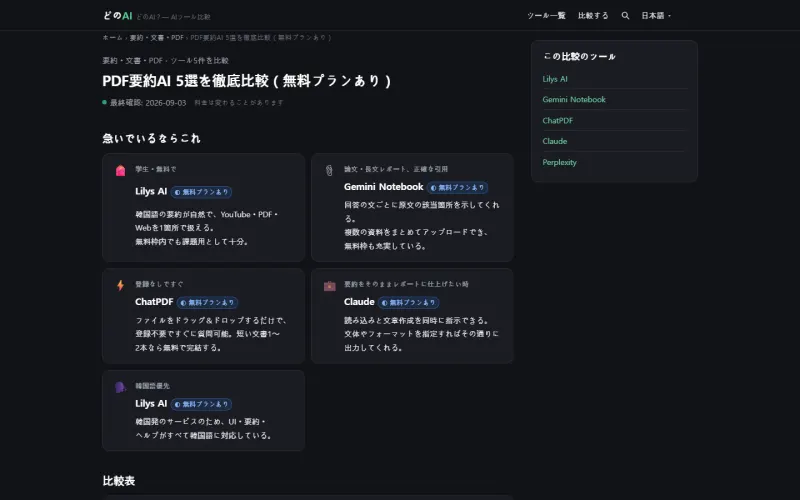Jump to Gemini Notebook in the sidebar tool list
Image resolution: width=800 pixels, height=500 pixels.
coord(574,99)
